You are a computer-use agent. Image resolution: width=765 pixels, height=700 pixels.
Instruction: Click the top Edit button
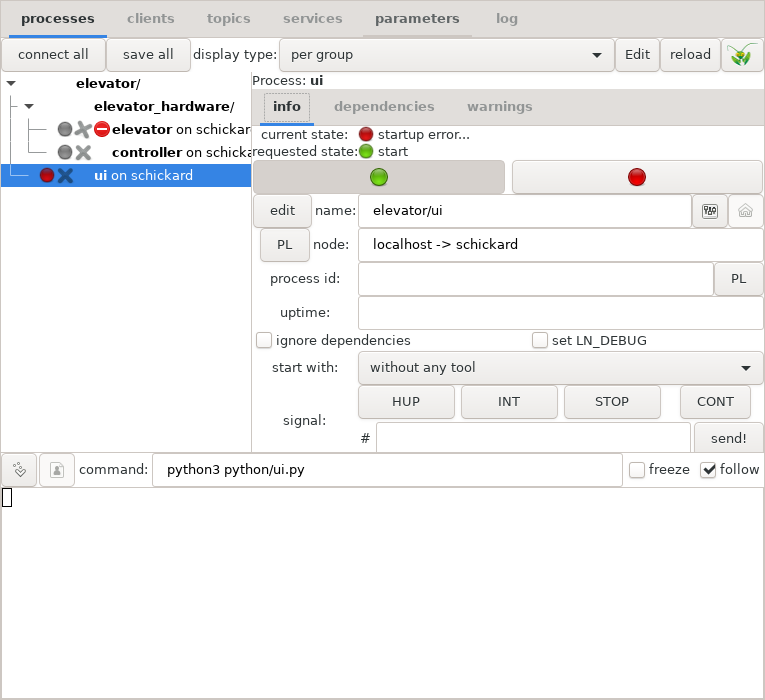coord(637,55)
